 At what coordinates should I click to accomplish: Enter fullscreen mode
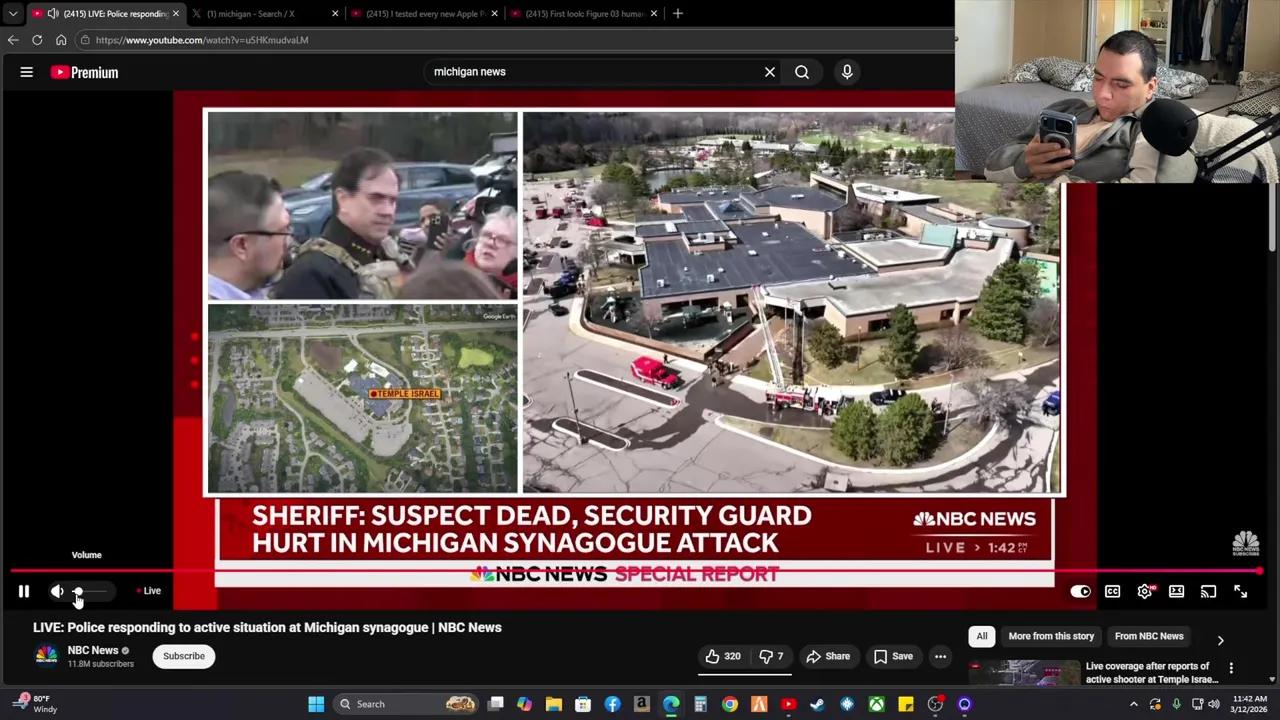(1240, 592)
